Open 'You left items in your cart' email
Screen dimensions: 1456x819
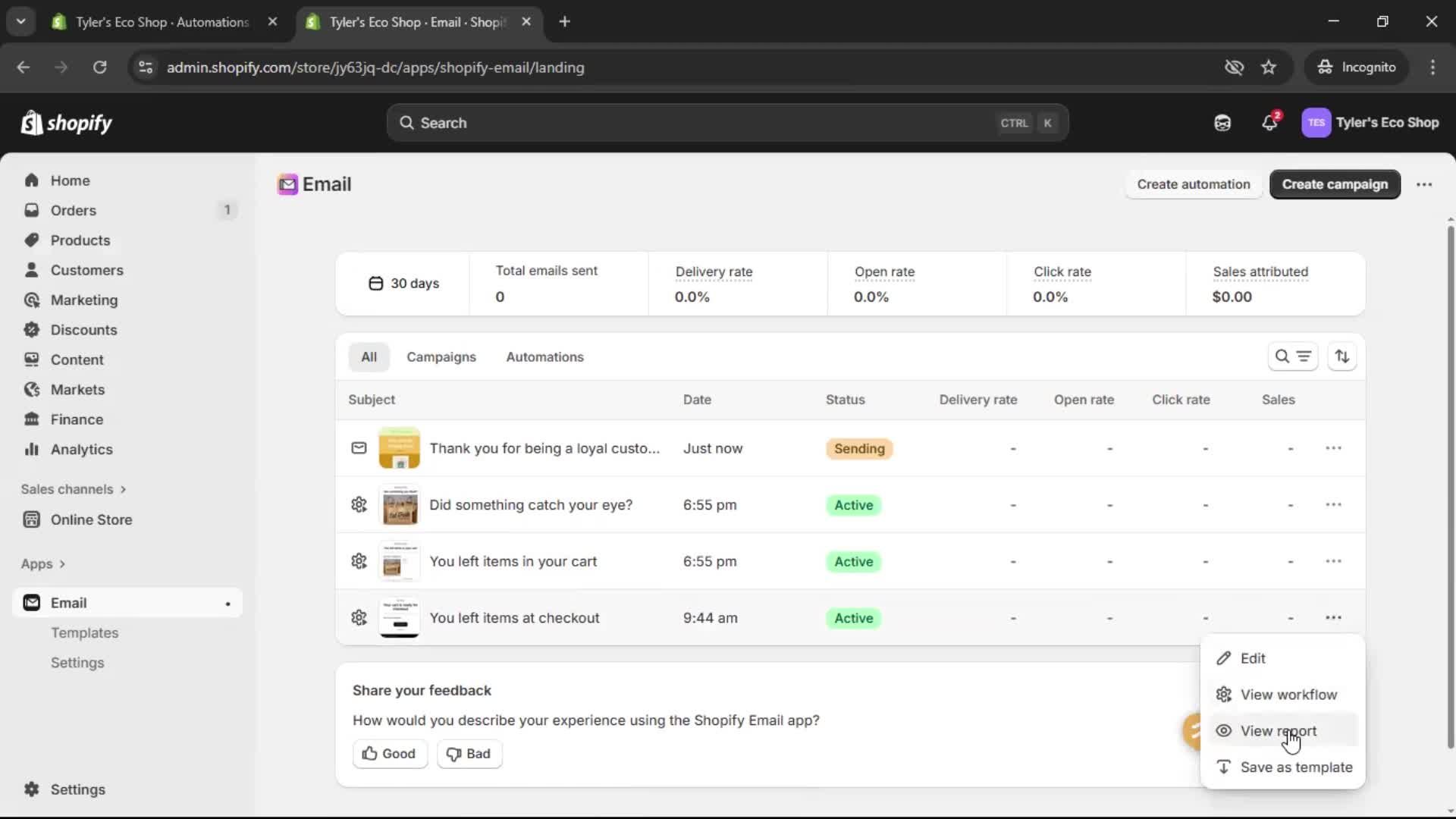pyautogui.click(x=513, y=562)
